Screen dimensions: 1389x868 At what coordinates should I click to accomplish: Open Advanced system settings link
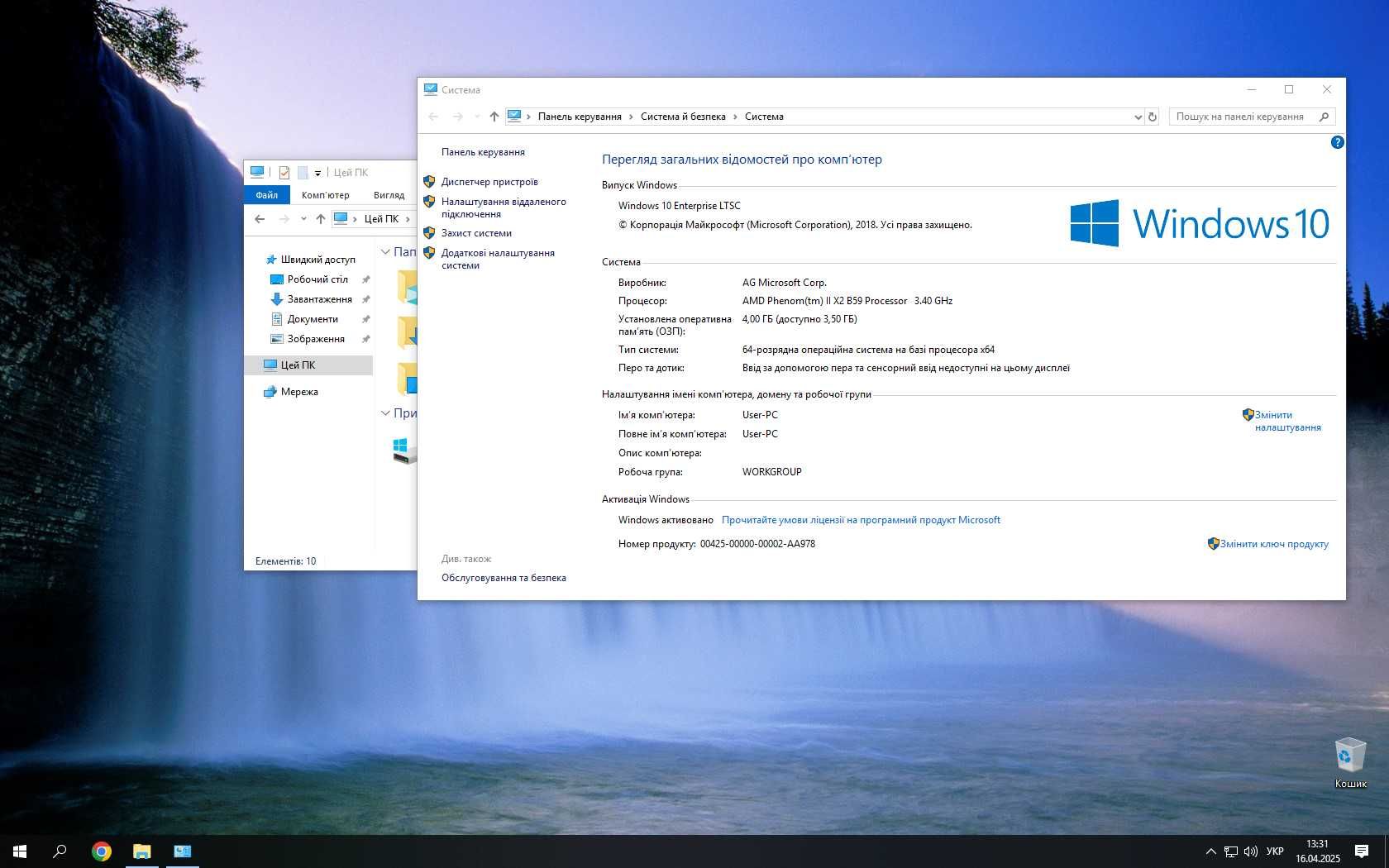(498, 259)
